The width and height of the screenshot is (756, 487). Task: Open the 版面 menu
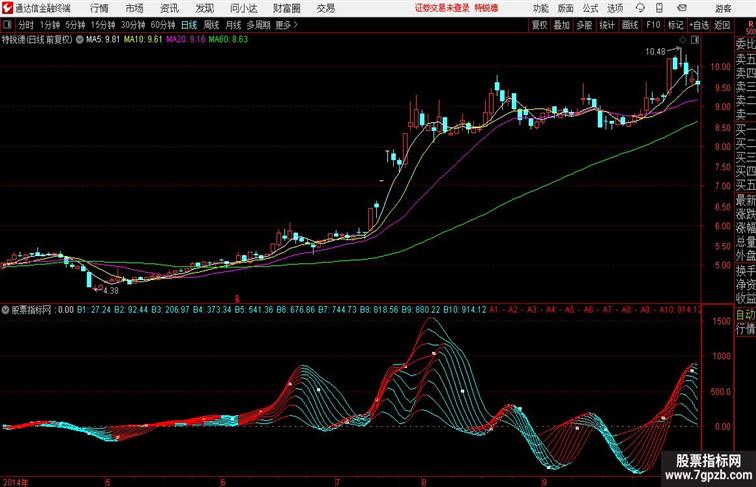point(566,8)
